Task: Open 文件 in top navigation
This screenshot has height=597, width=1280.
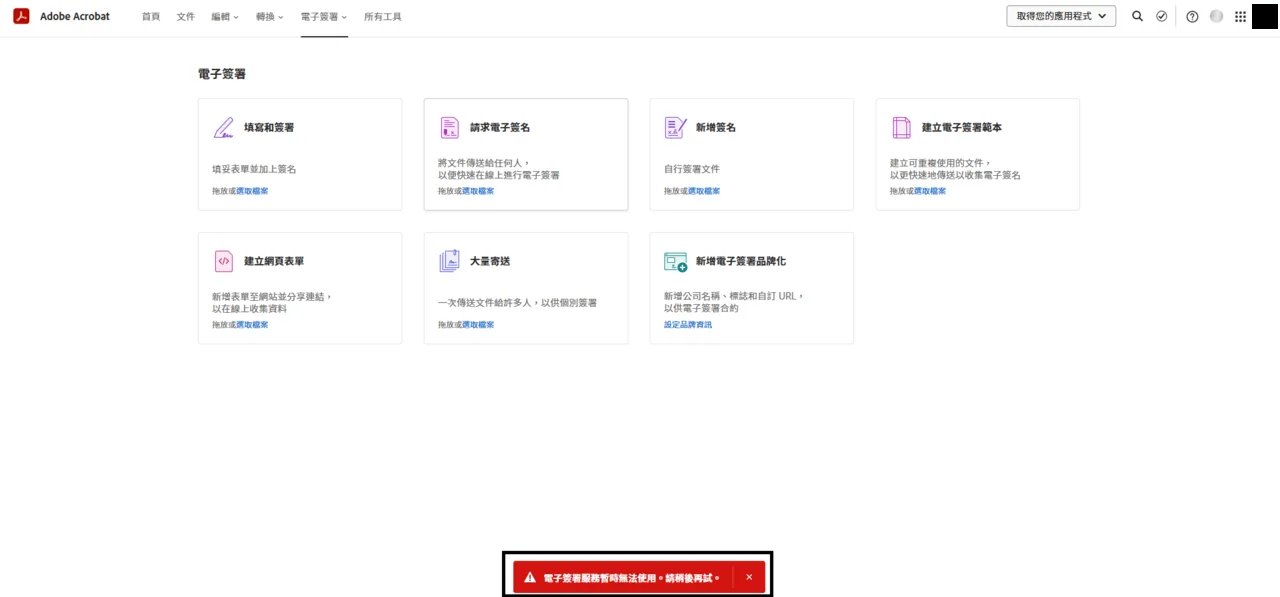Action: tap(186, 17)
